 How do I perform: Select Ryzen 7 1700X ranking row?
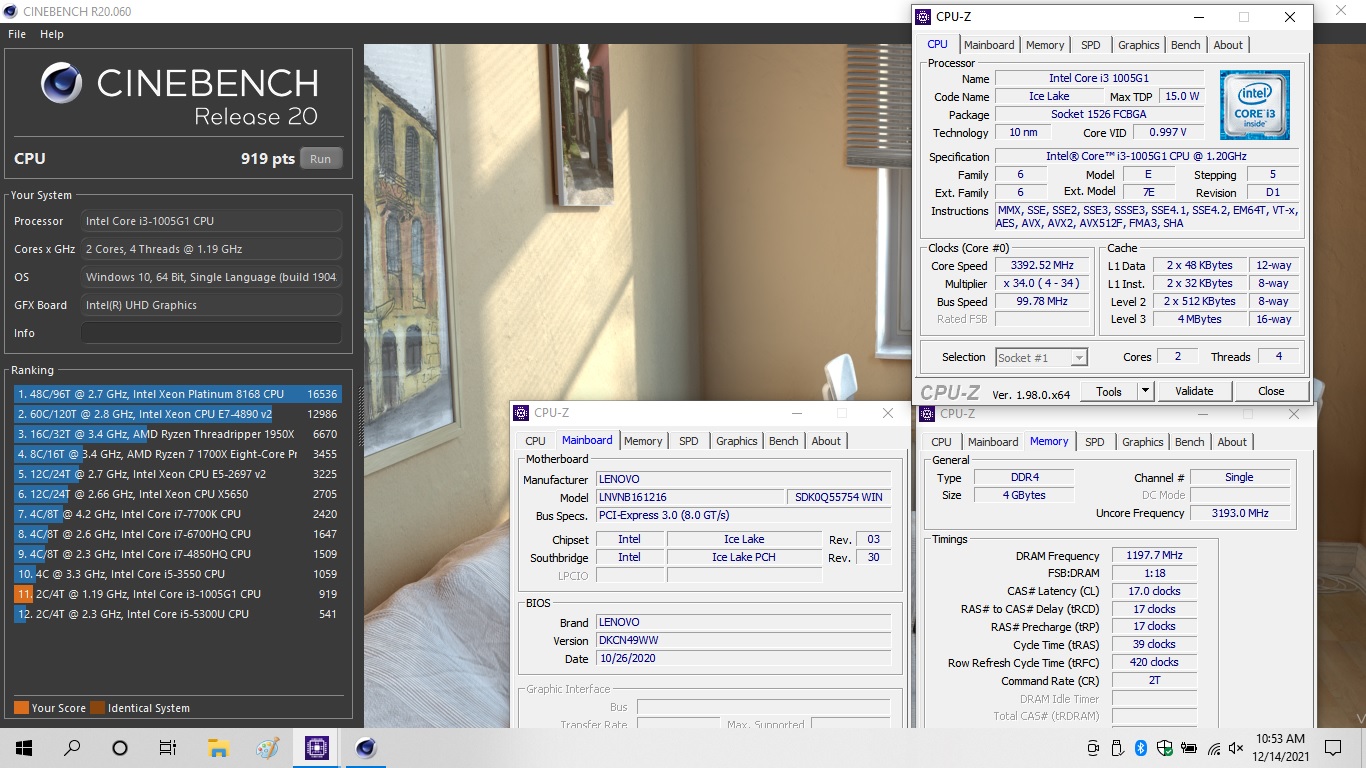pyautogui.click(x=178, y=454)
